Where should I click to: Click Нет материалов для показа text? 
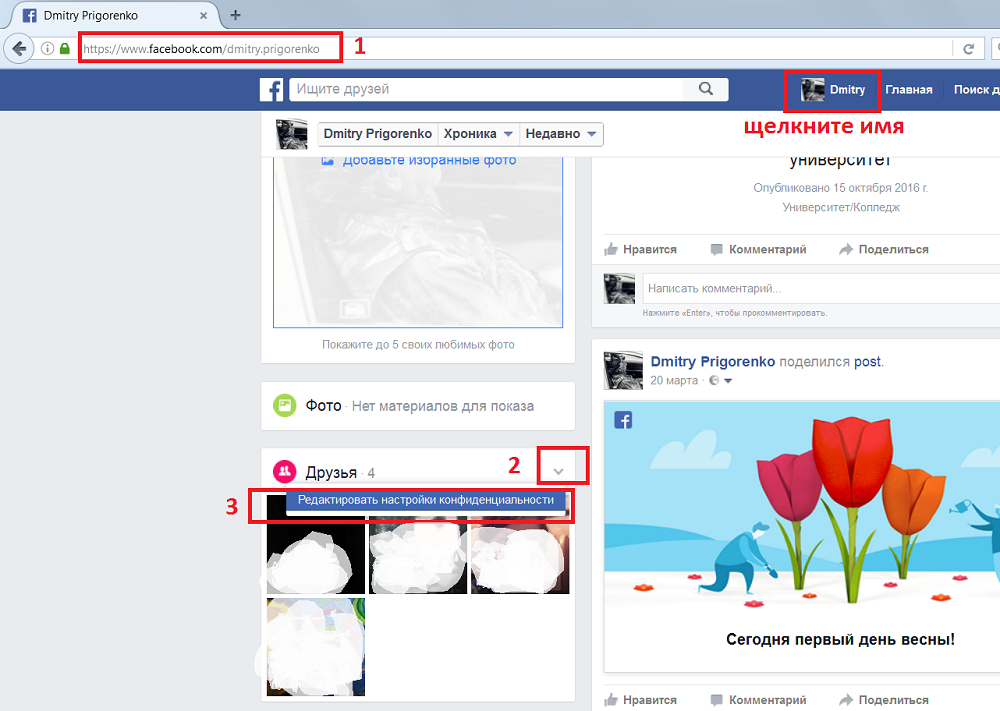pos(443,406)
